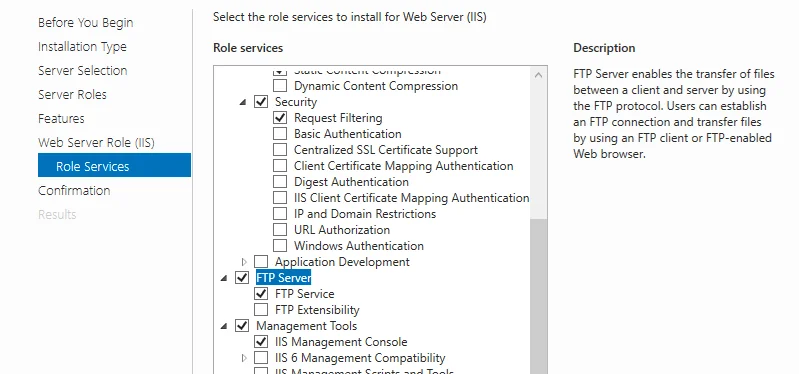Open the Server Selection step
799x374 pixels.
(83, 71)
